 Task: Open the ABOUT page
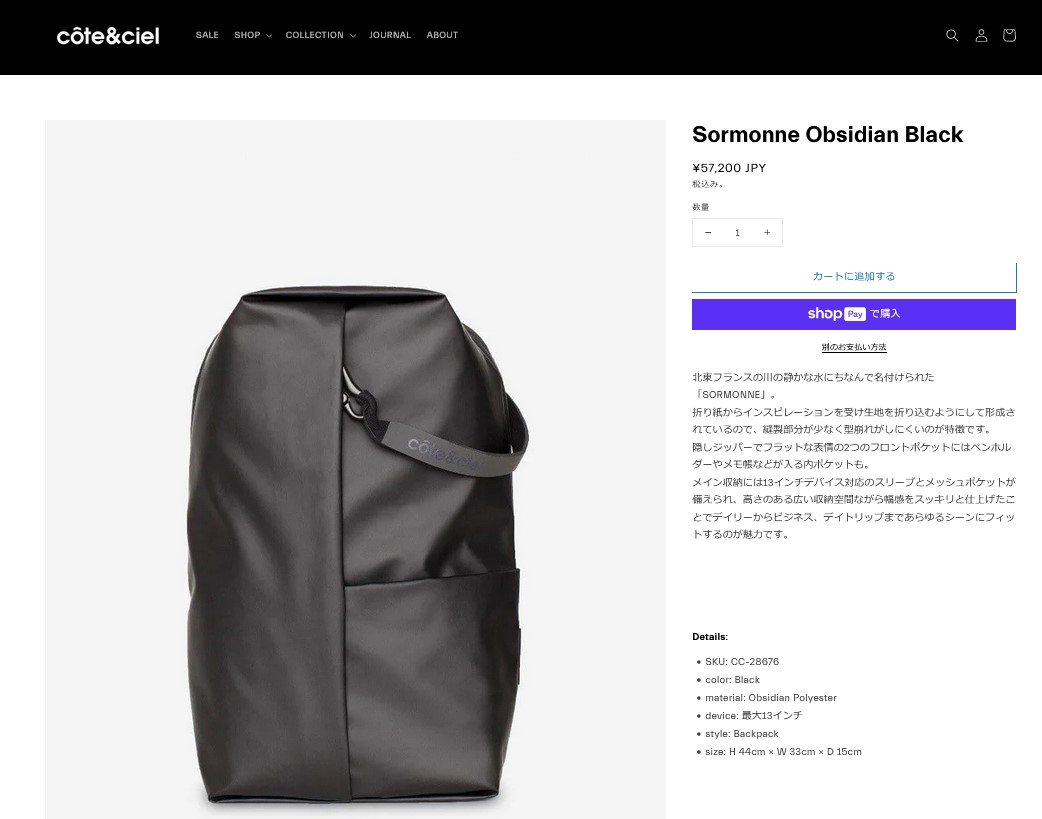click(x=442, y=35)
